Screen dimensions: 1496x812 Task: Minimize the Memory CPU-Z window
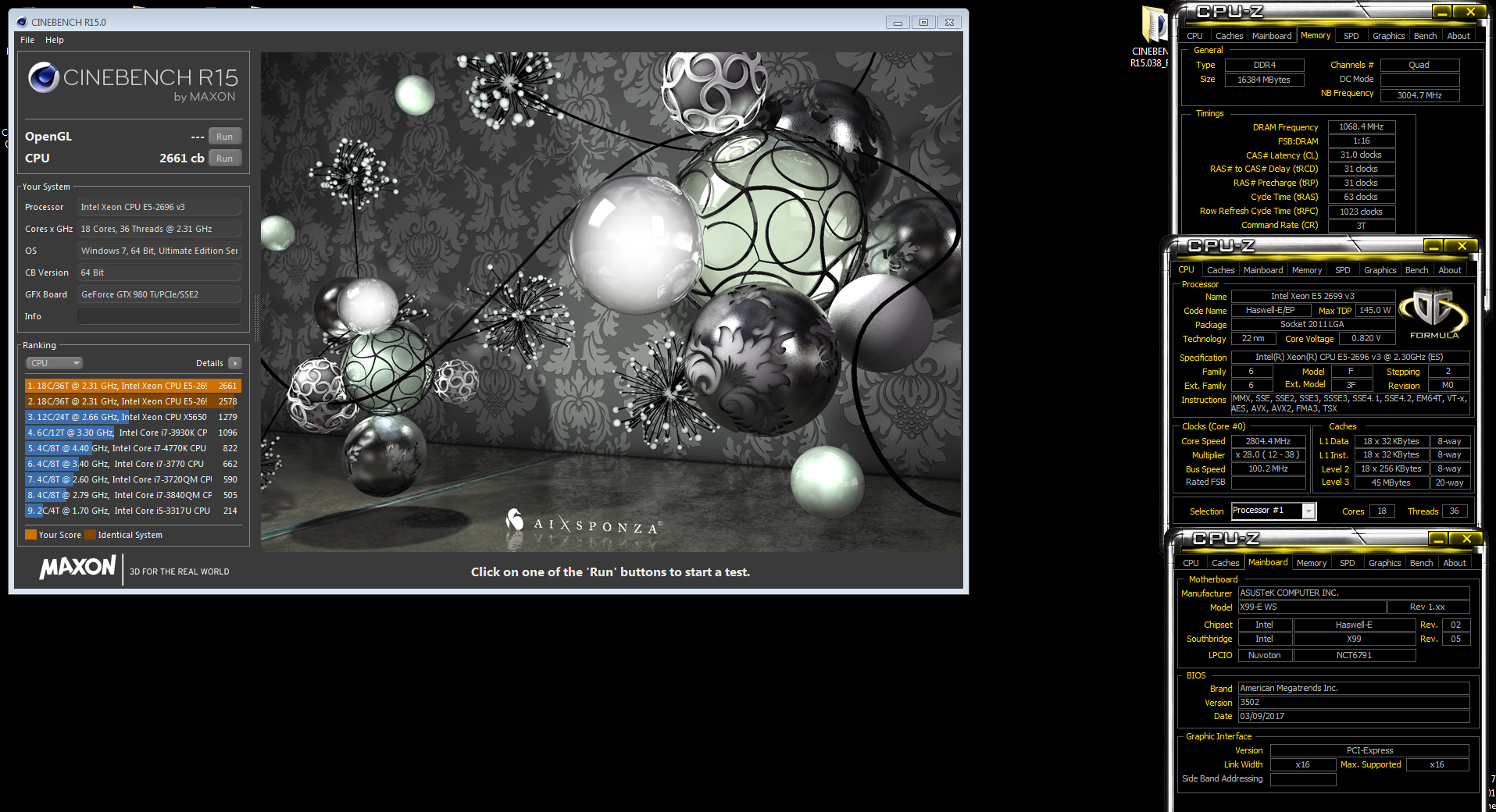coord(1442,12)
